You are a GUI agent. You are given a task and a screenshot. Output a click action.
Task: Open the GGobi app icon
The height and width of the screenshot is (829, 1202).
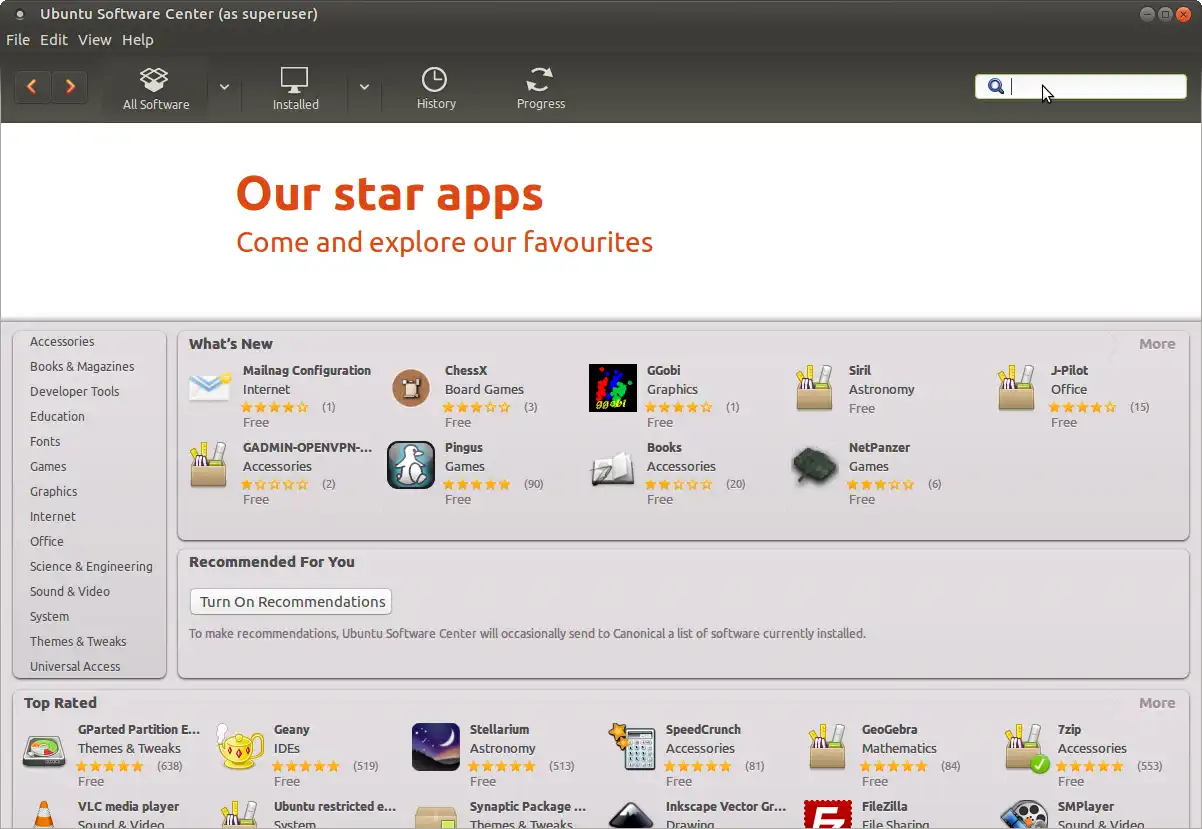(613, 388)
